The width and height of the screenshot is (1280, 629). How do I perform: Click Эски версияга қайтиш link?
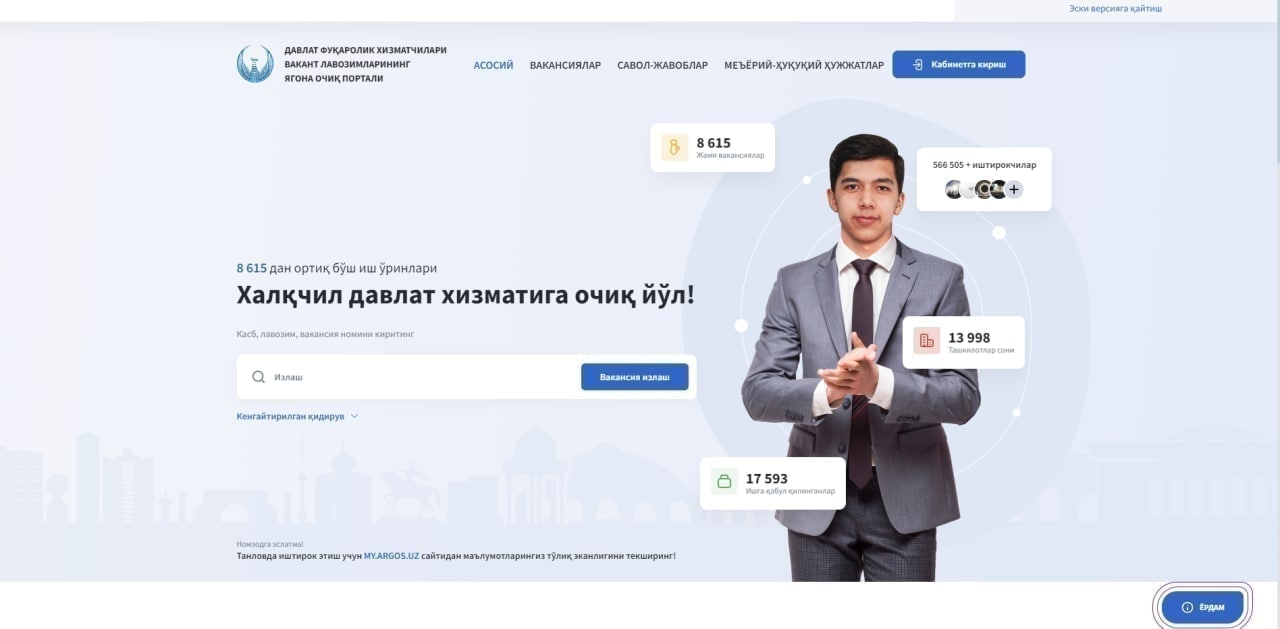click(x=1115, y=8)
